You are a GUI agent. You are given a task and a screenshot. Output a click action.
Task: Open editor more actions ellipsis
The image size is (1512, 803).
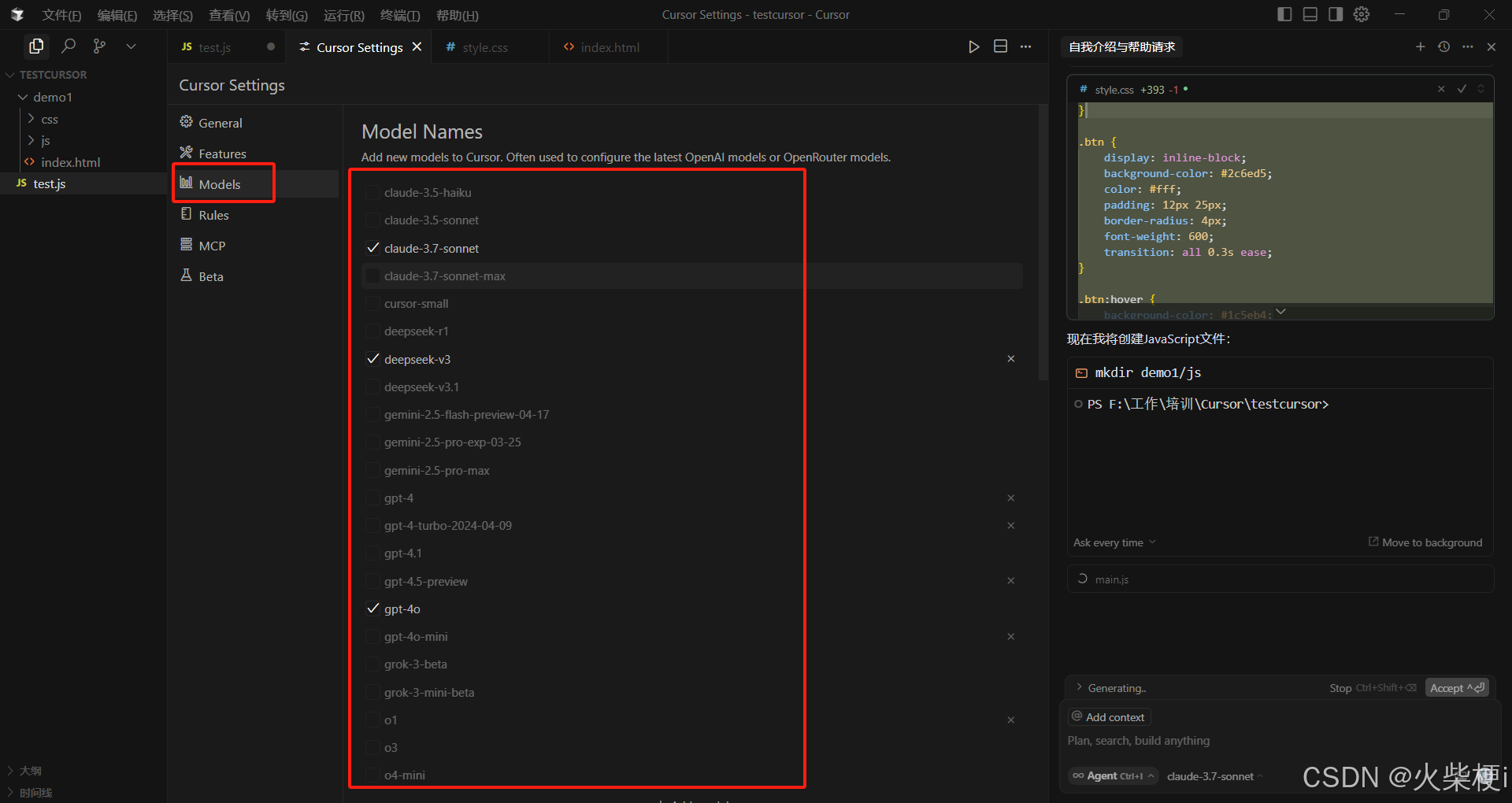(1026, 46)
